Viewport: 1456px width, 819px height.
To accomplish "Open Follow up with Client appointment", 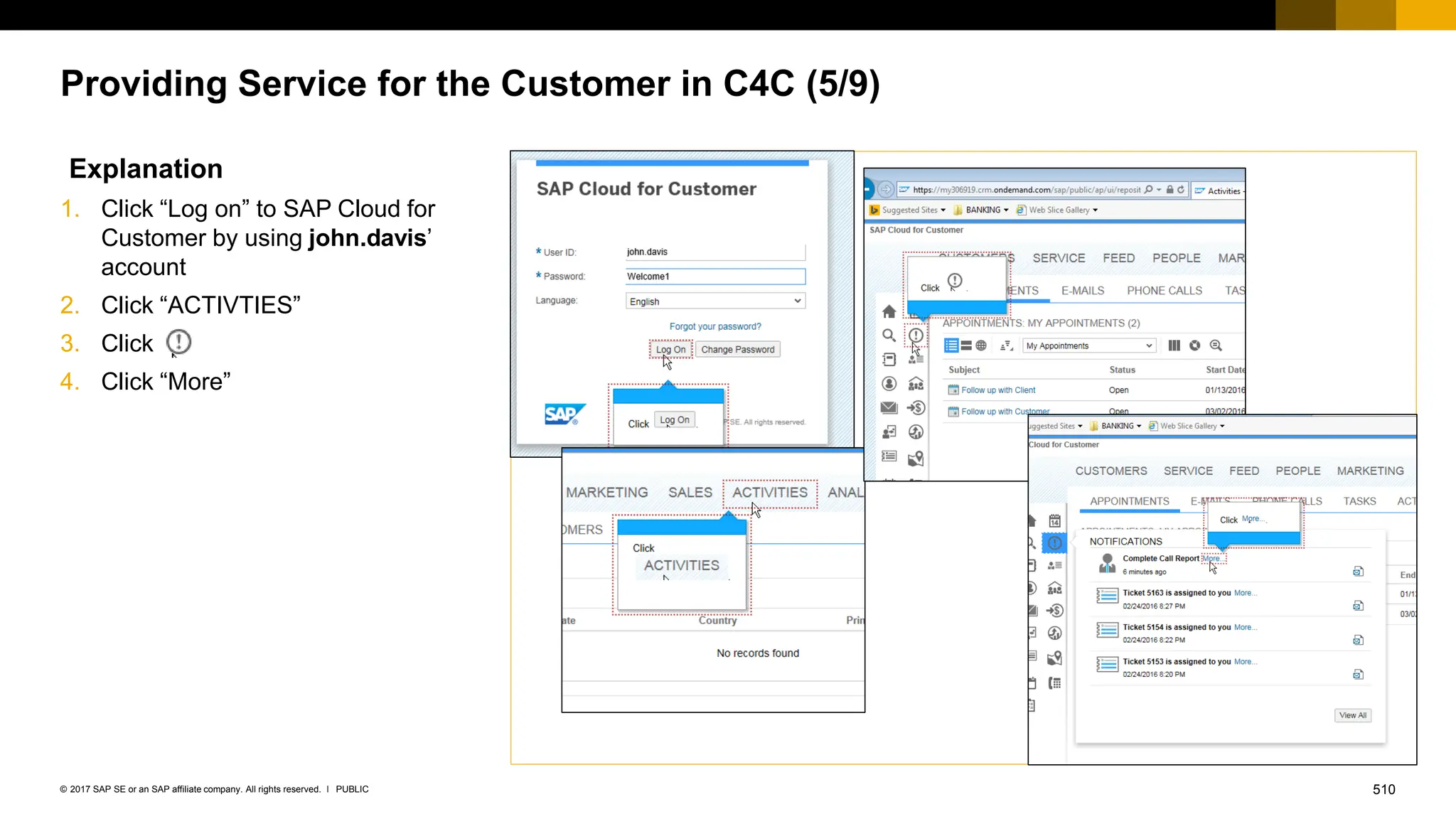I will [x=998, y=390].
